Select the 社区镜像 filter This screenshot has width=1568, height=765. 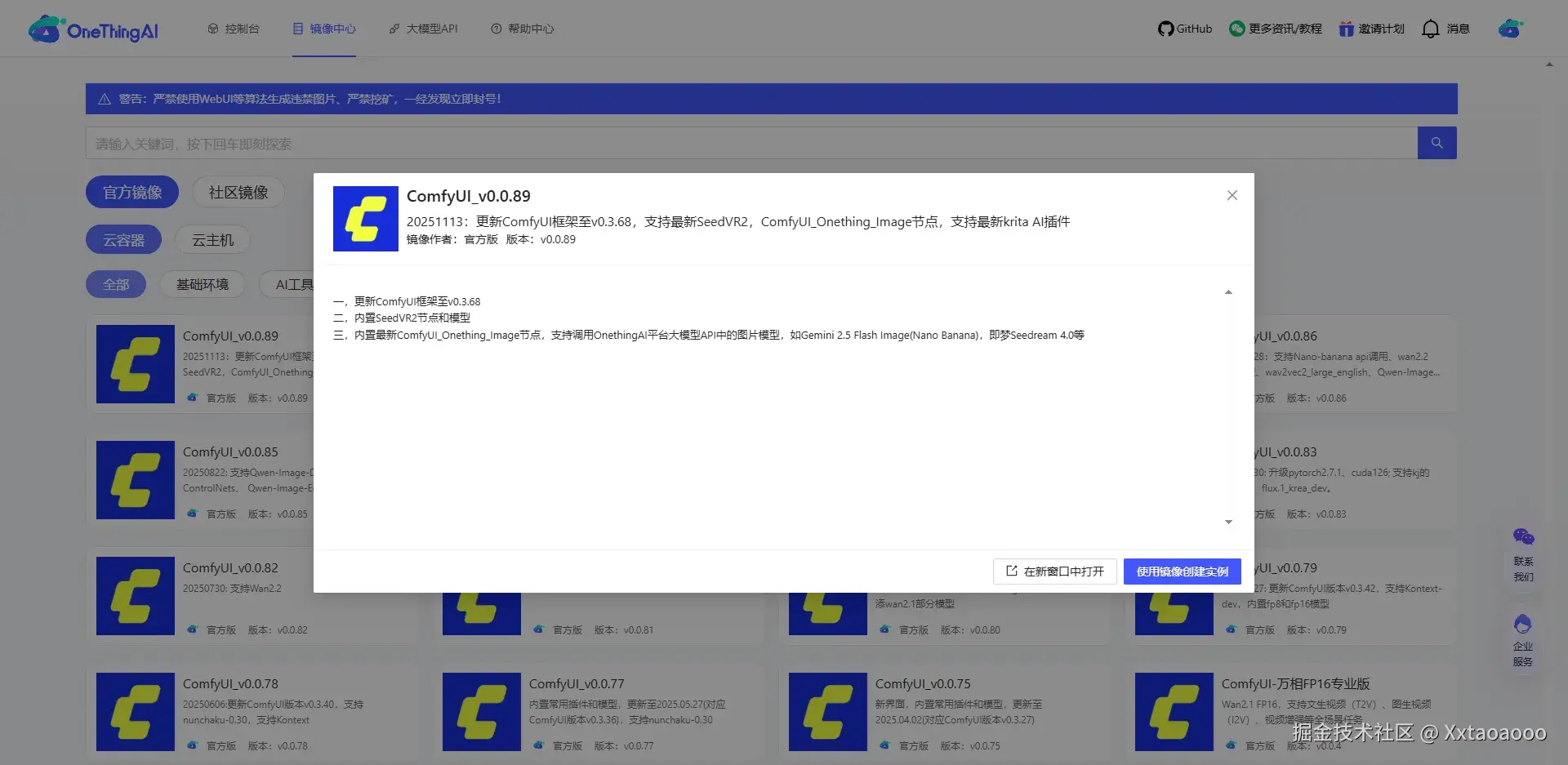(238, 192)
